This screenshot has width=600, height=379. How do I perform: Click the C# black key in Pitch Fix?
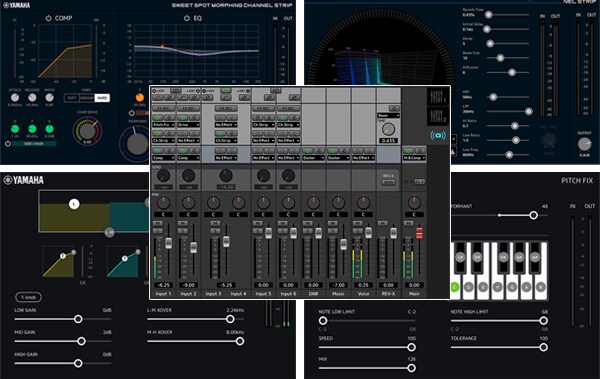tap(460, 257)
